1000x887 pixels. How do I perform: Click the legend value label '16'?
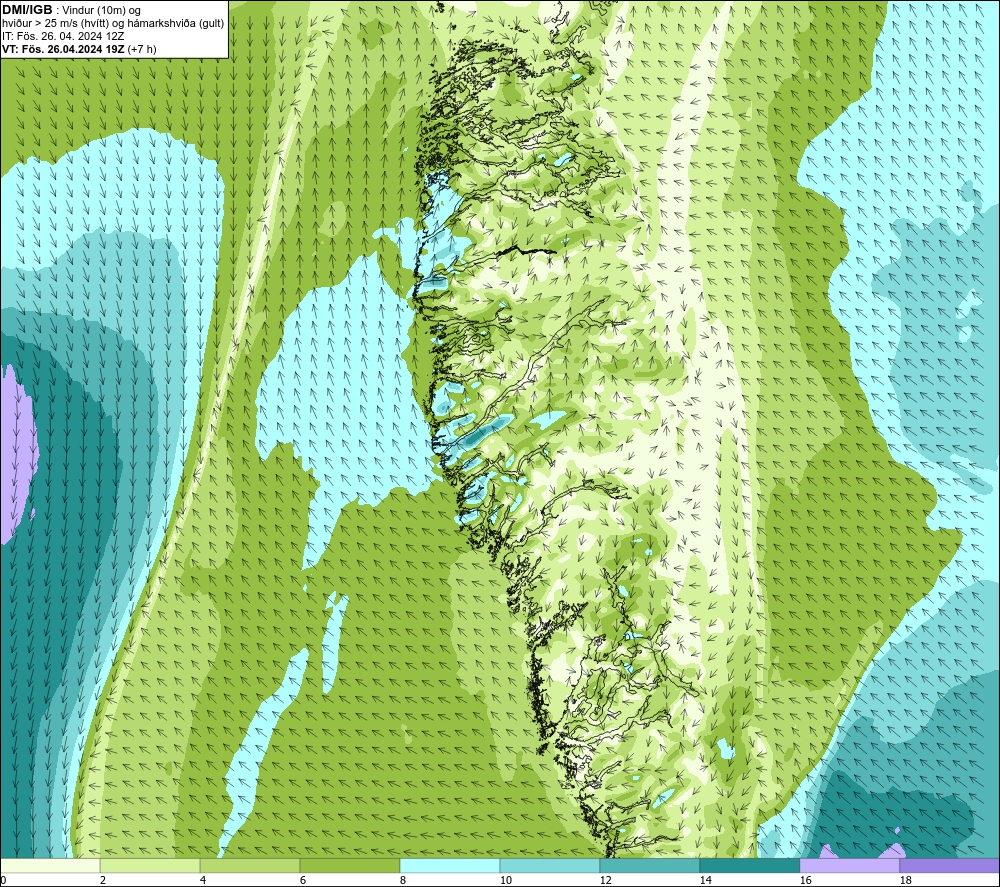pos(805,880)
